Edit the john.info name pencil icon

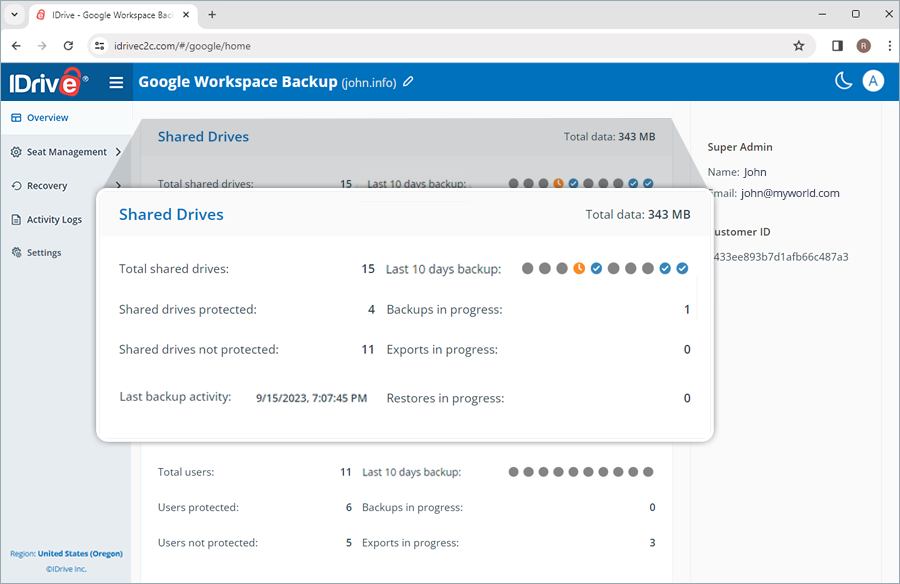point(408,82)
